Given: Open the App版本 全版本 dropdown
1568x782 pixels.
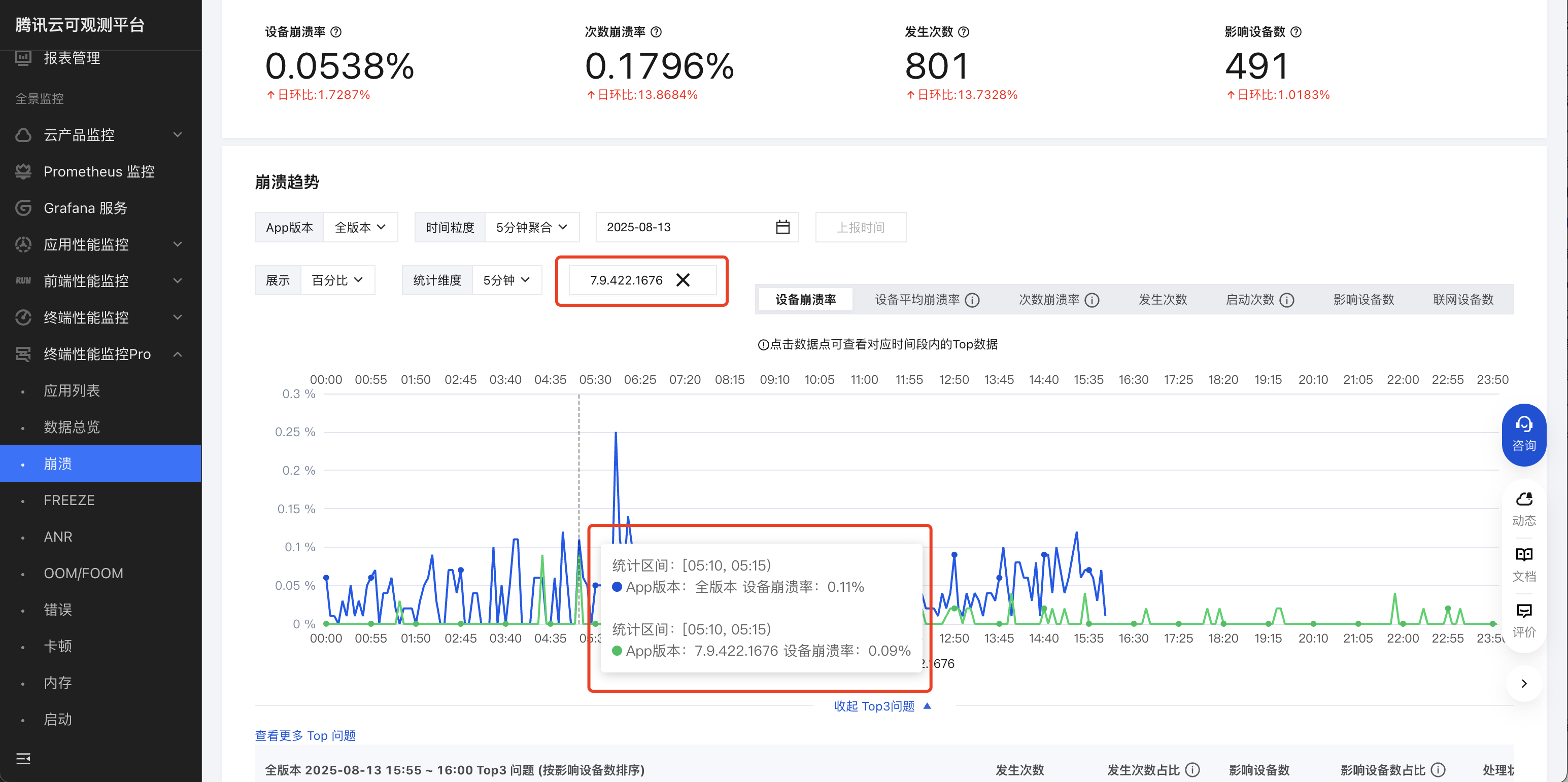Looking at the screenshot, I should pyautogui.click(x=360, y=227).
